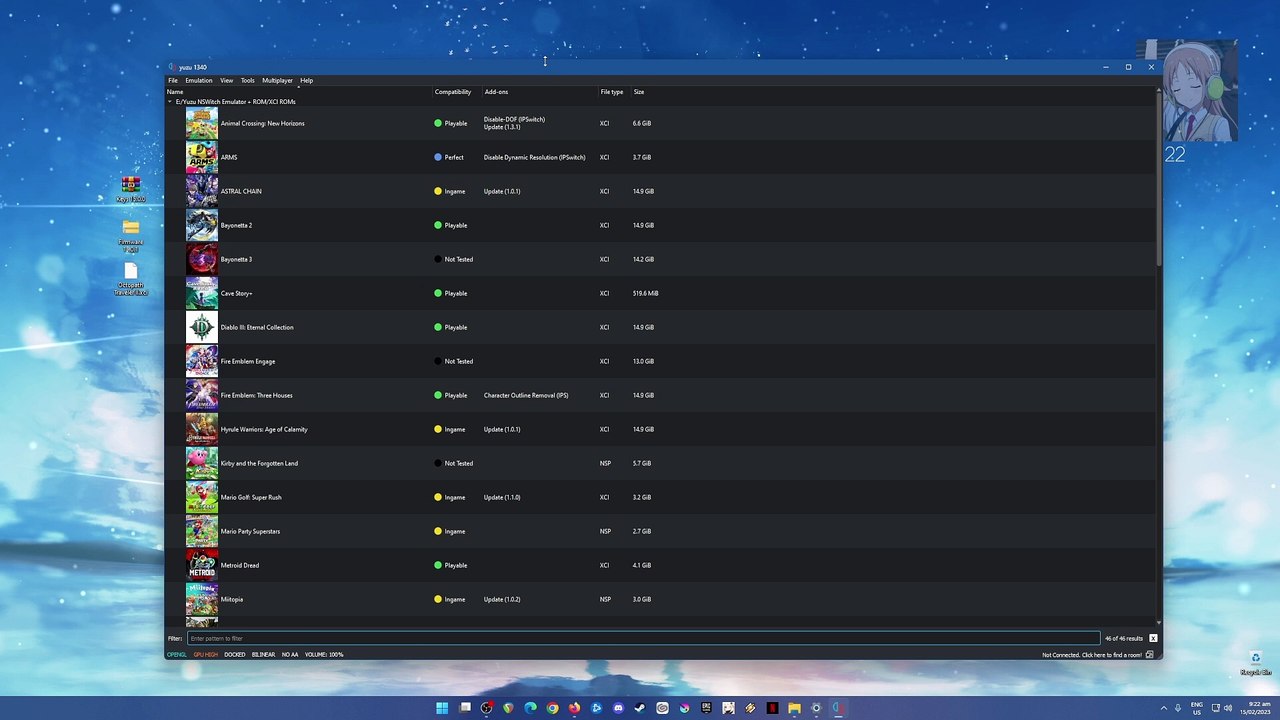Click the Fire Emblem Engage cover icon
The image size is (1280, 720).
click(201, 361)
